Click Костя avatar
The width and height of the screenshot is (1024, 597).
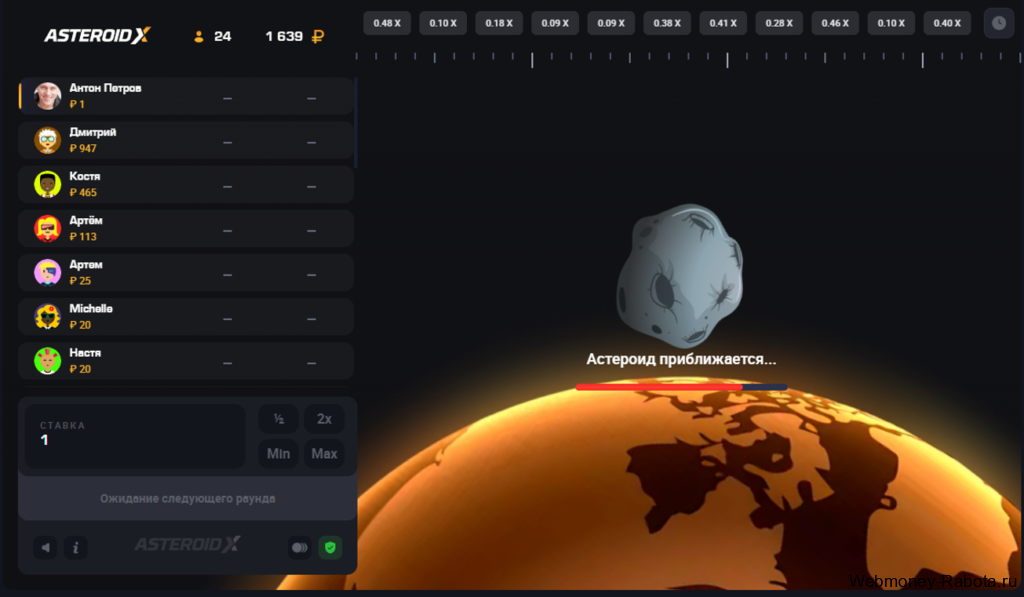tap(48, 184)
